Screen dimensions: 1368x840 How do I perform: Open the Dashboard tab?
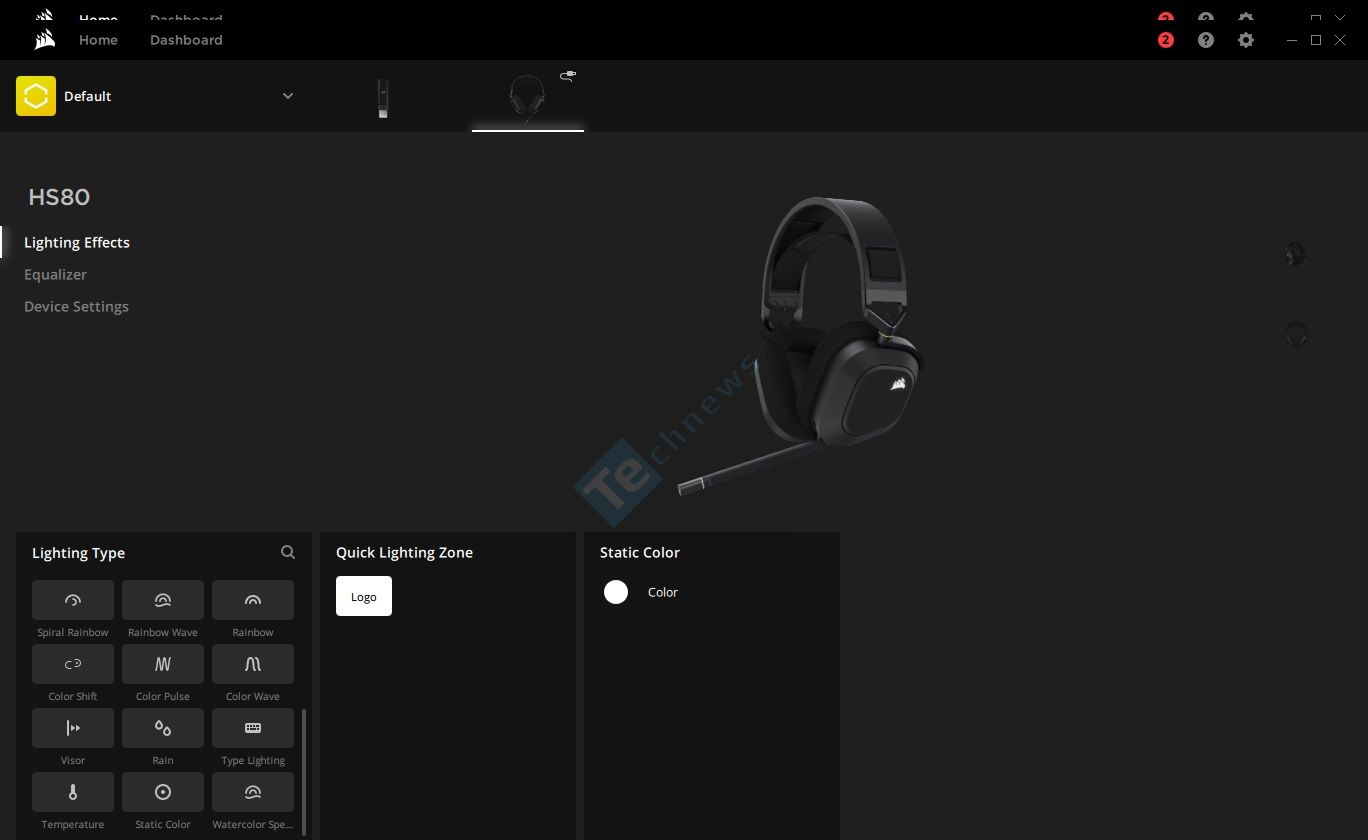[186, 40]
